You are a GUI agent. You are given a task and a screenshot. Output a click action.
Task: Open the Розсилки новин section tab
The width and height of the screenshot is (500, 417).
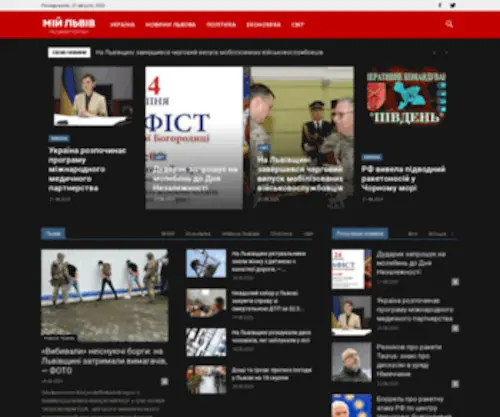click(x=360, y=233)
